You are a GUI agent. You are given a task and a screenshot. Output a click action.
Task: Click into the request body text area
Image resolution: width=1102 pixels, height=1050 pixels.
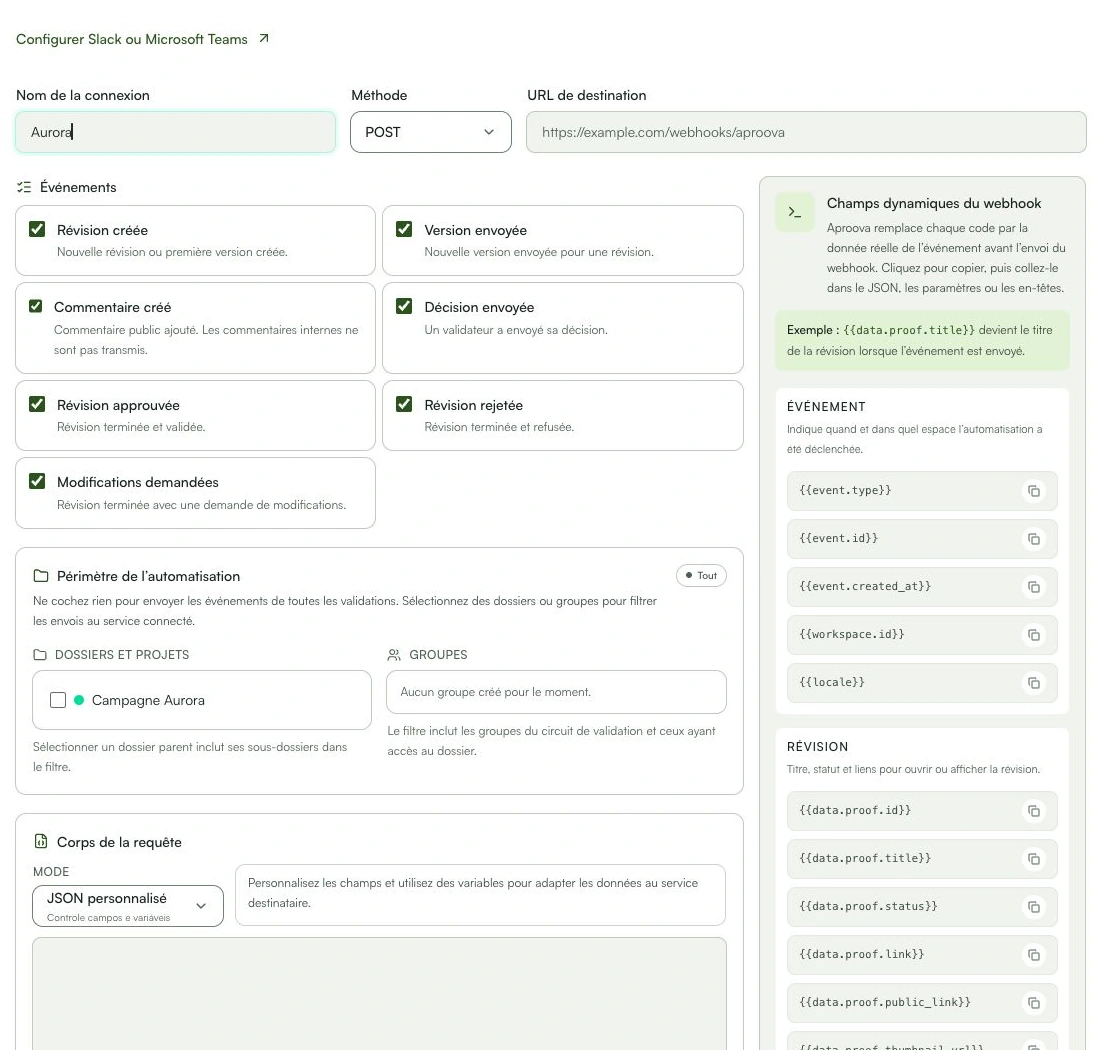[x=380, y=994]
